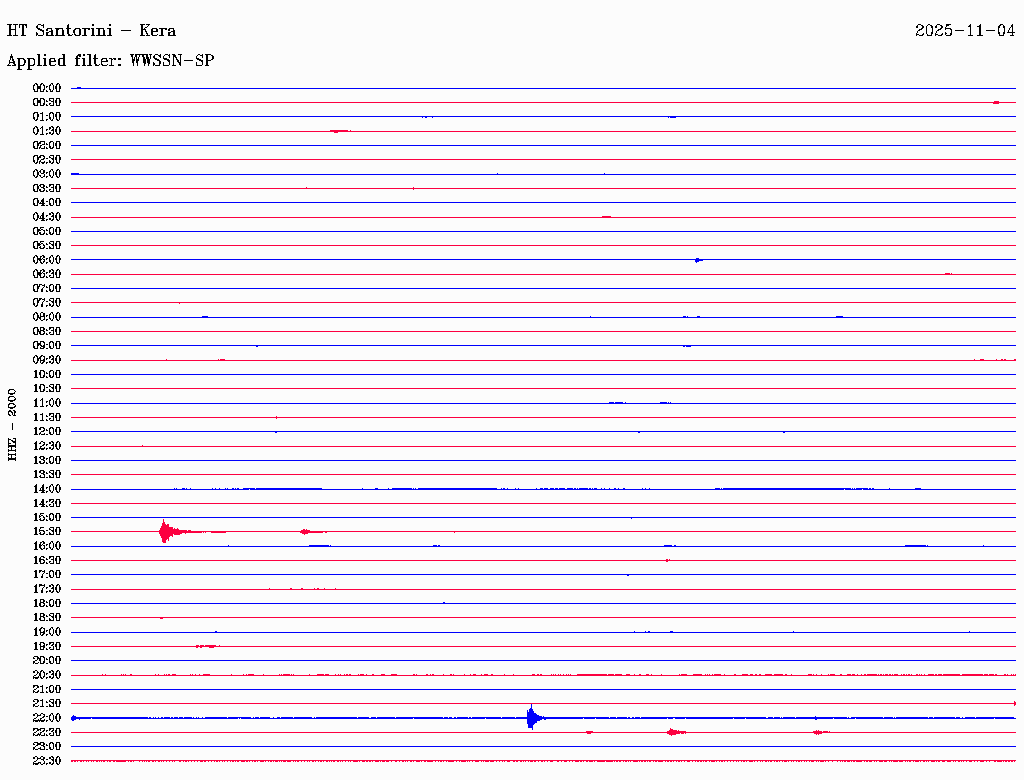Click the 09:30 time label
Image resolution: width=1024 pixels, height=780 pixels.
coord(47,360)
